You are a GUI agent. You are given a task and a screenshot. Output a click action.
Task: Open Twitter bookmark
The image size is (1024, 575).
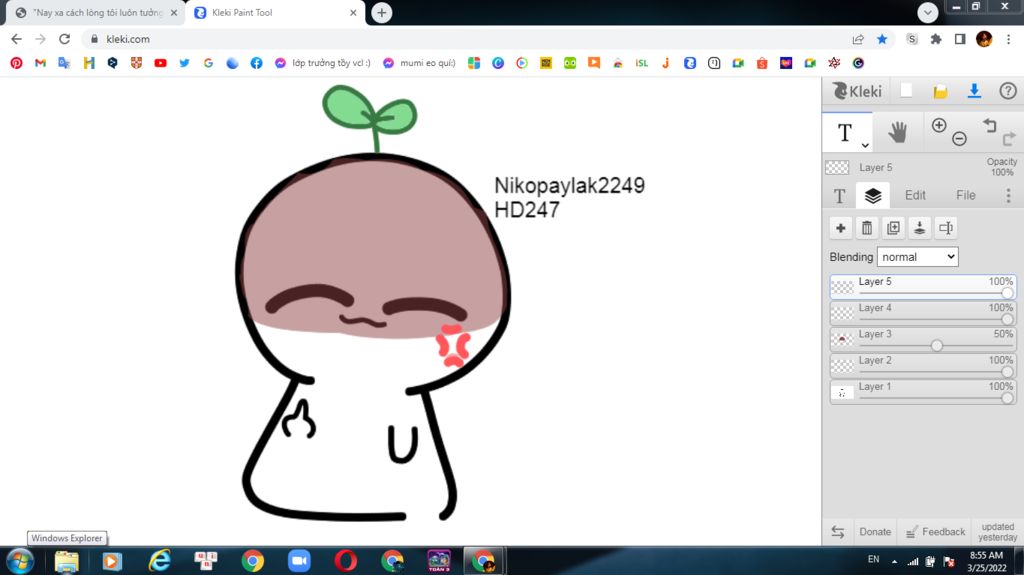[184, 63]
